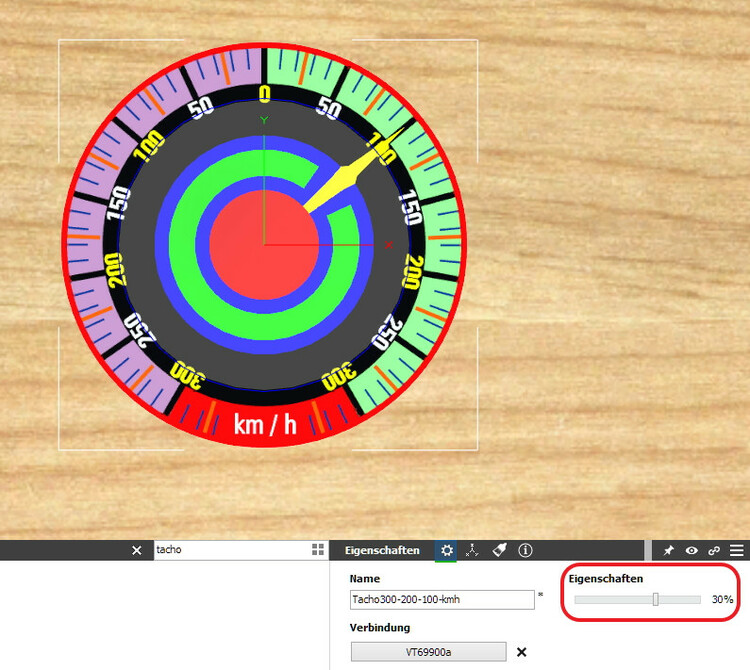This screenshot has width=750, height=670.
Task: Click the tacho search field
Action: [x=232, y=549]
